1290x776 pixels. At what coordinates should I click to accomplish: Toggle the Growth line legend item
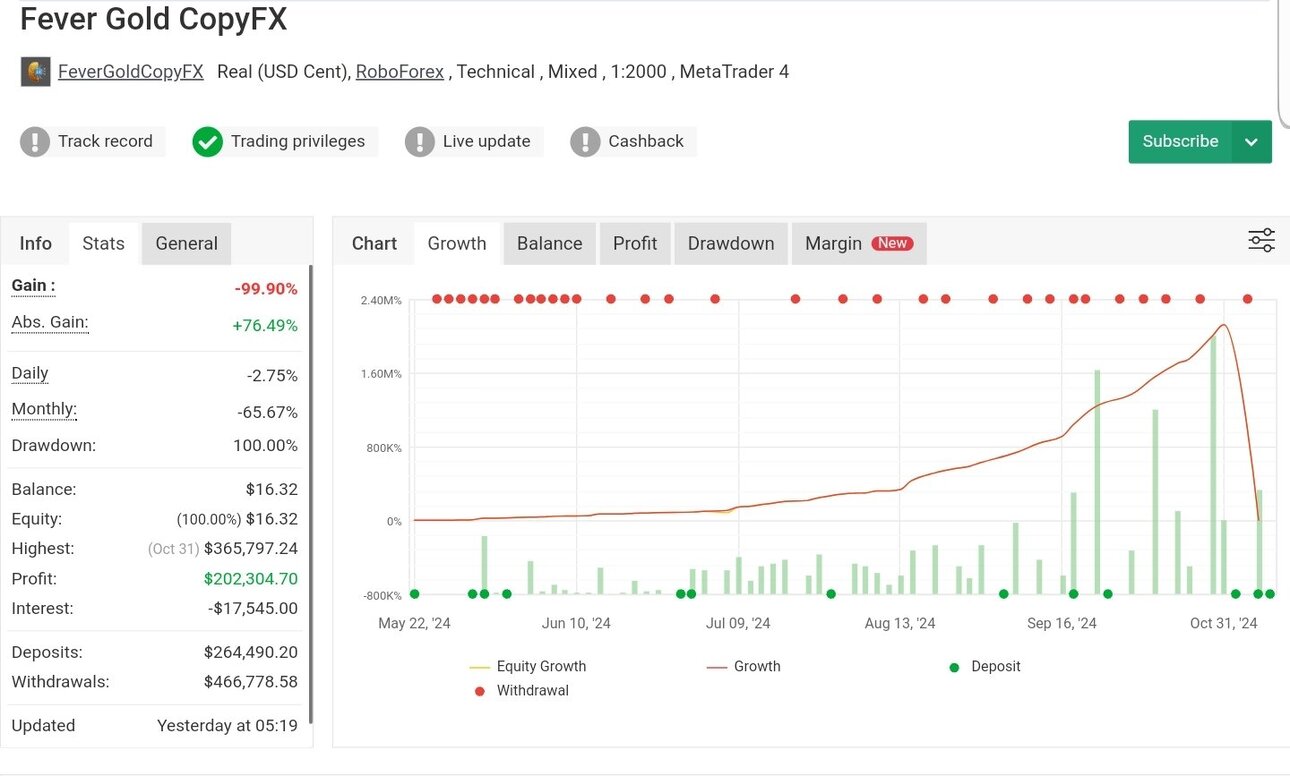coord(743,666)
